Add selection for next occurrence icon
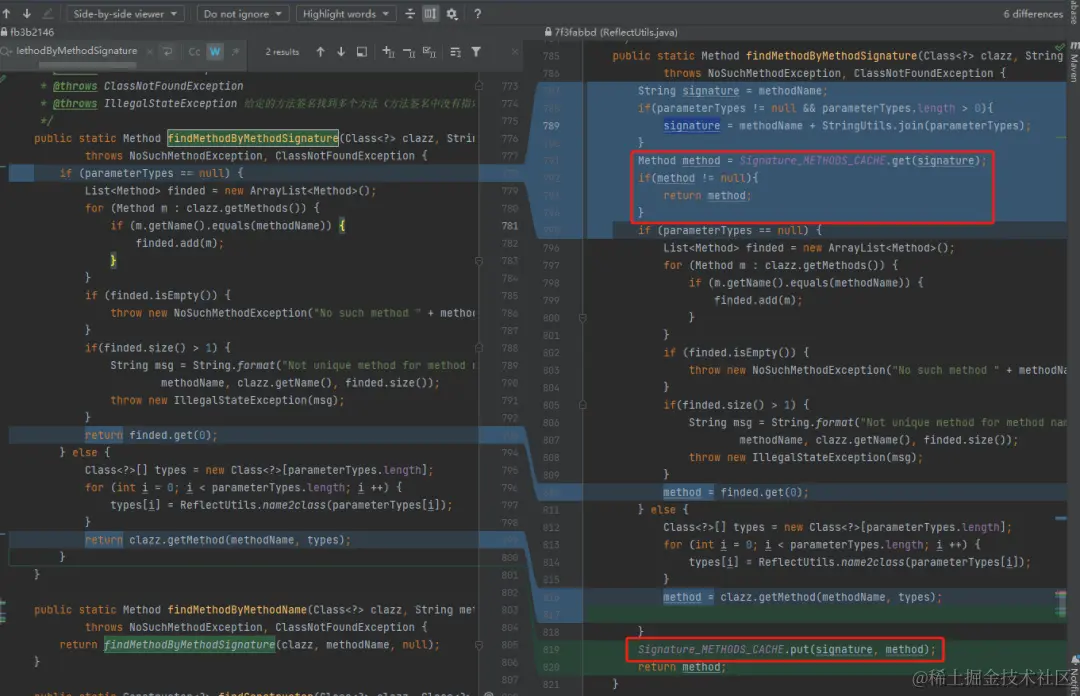 pos(388,52)
